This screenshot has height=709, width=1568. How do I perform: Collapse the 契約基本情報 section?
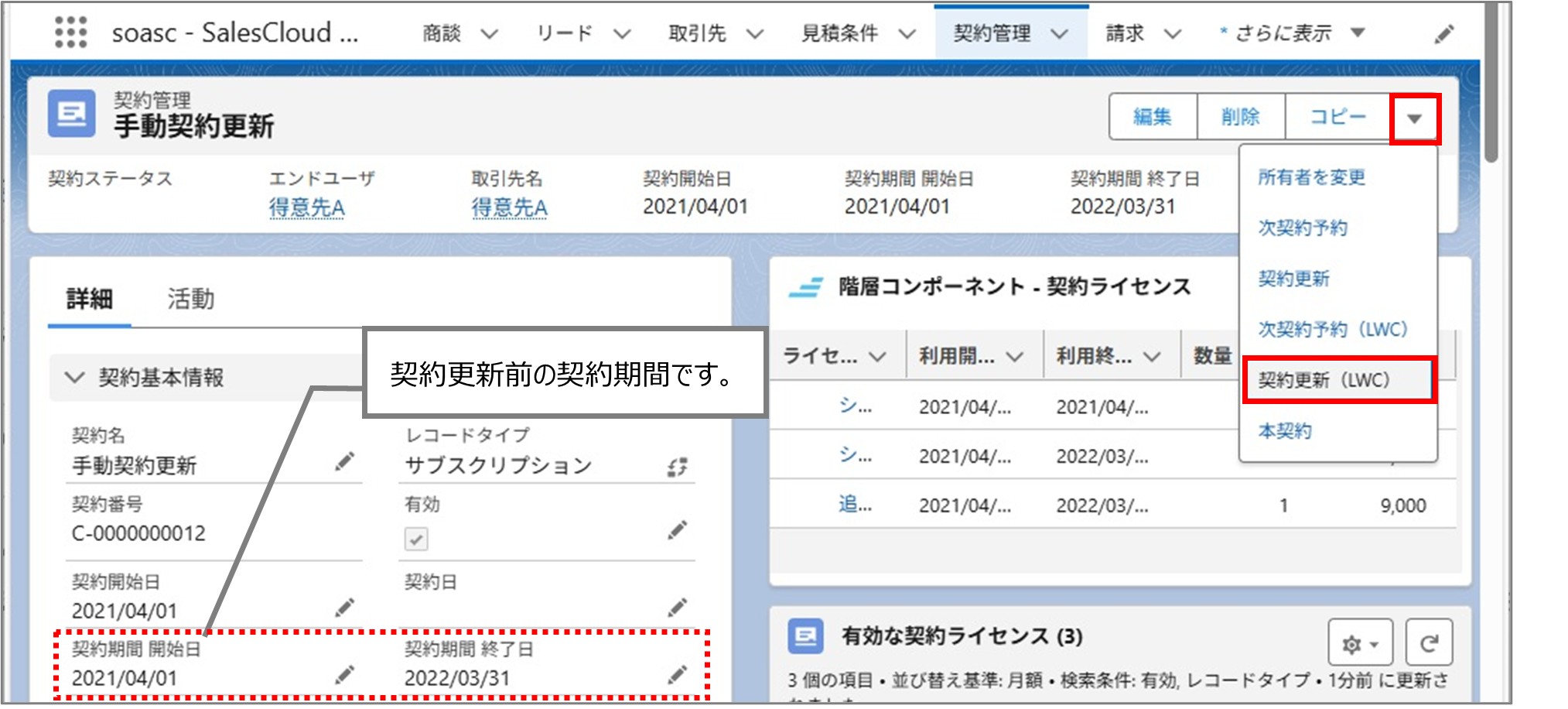[x=73, y=377]
